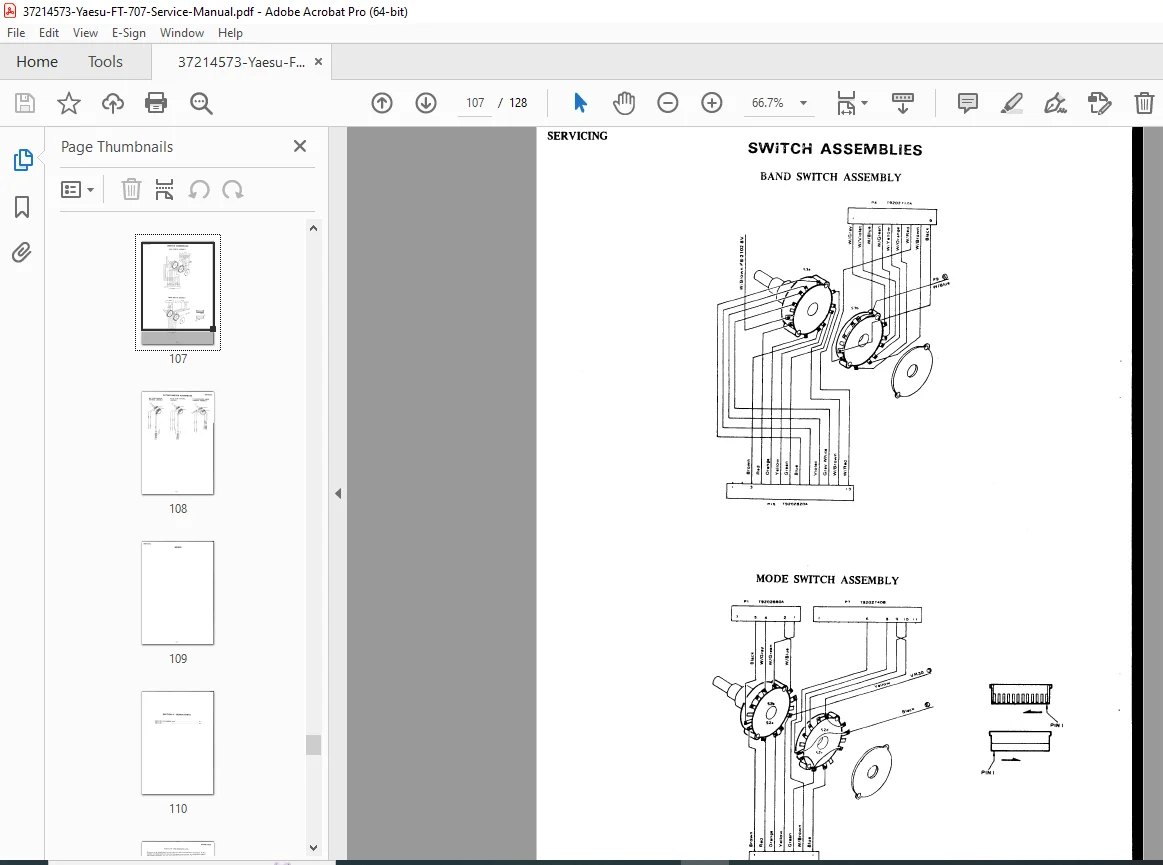Open the 66.7% zoom level dropdown
This screenshot has width=1163, height=865.
tap(779, 103)
